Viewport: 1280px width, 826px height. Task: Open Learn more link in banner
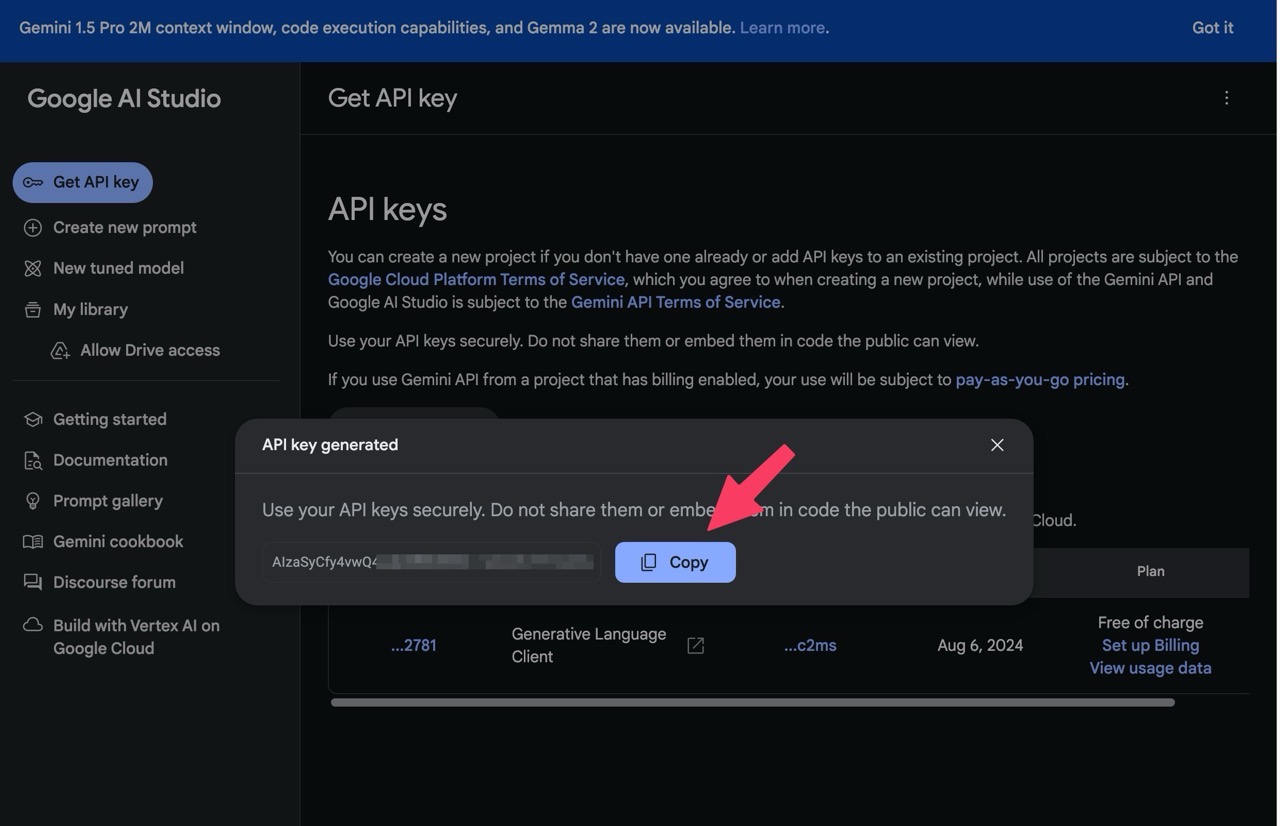point(782,28)
